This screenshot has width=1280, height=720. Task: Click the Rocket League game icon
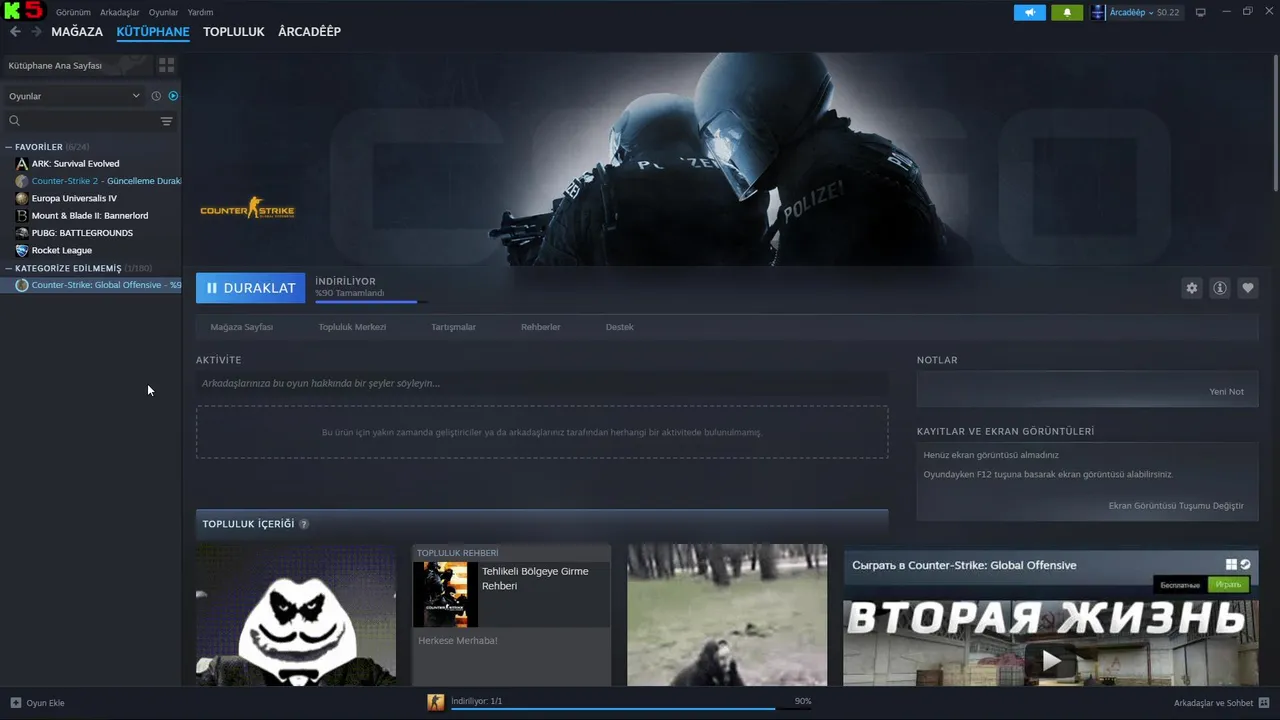[22, 250]
